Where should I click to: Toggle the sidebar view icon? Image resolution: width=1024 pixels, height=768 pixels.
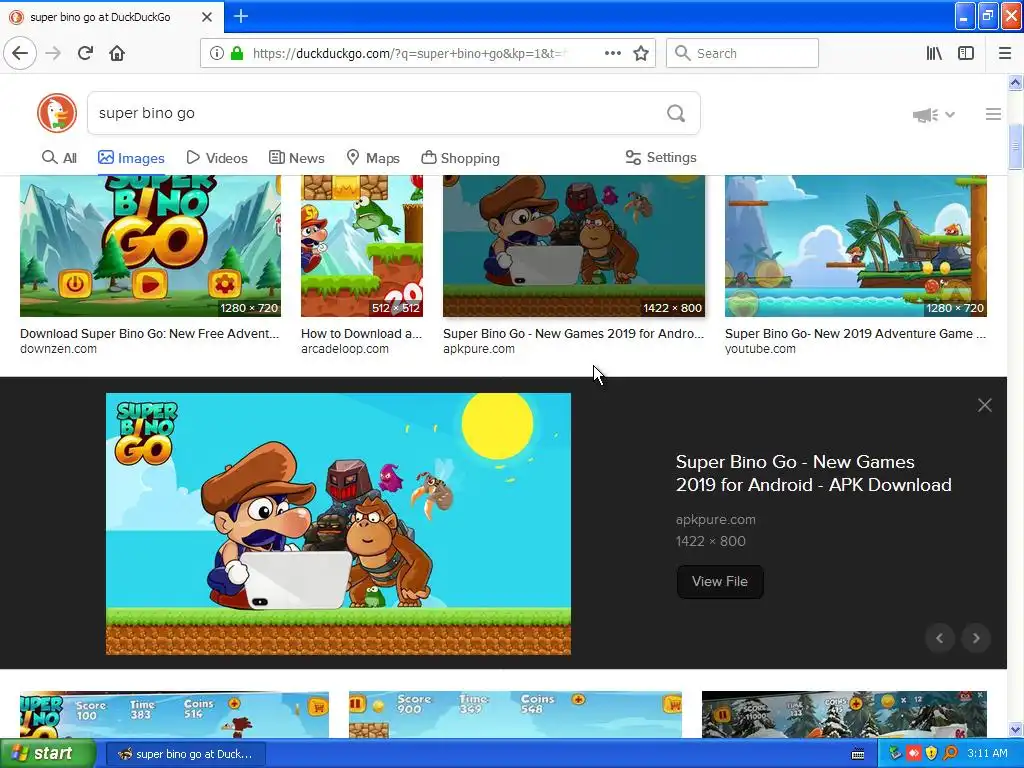966,53
